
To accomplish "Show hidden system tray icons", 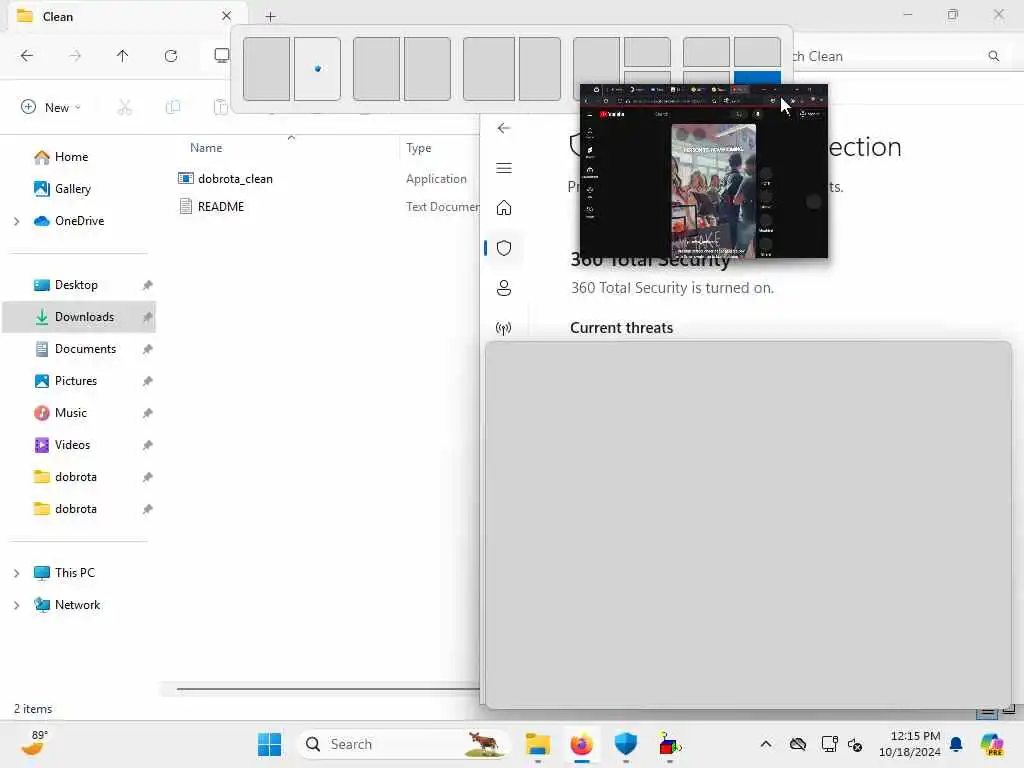I will coord(766,744).
